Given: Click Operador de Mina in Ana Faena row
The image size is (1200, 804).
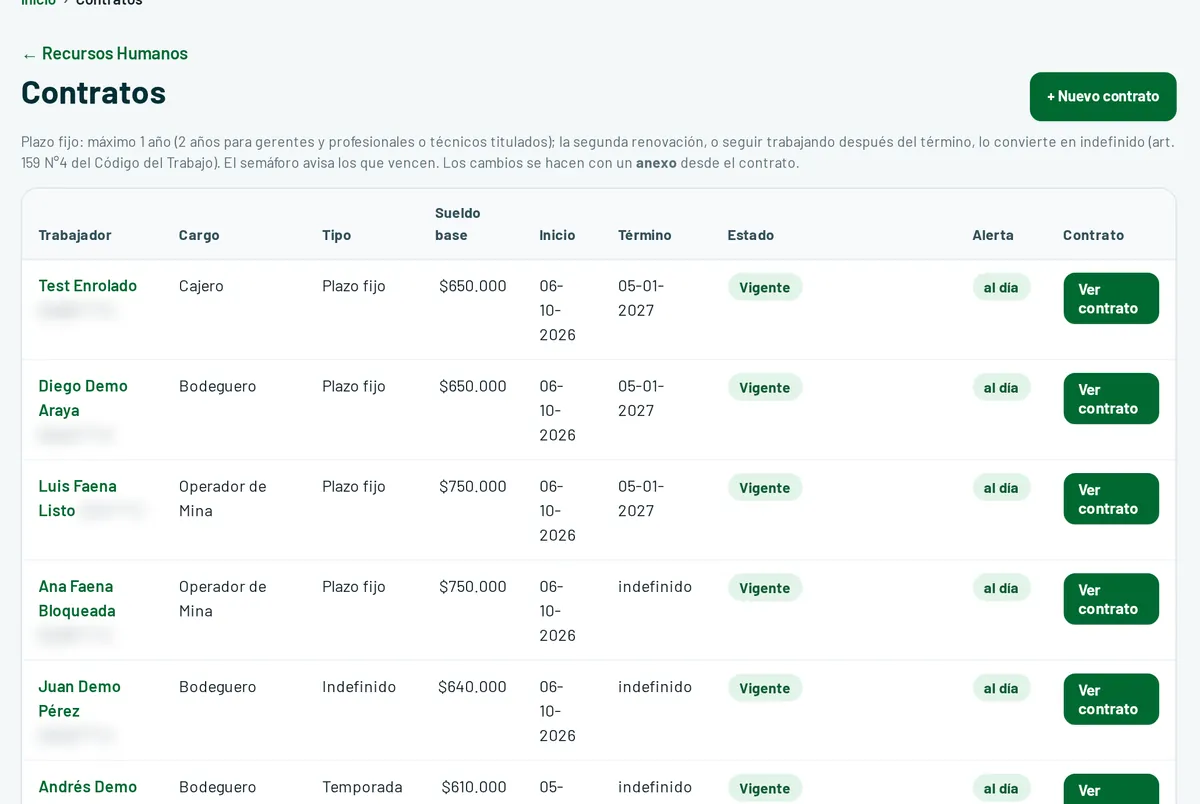Looking at the screenshot, I should coord(223,598).
